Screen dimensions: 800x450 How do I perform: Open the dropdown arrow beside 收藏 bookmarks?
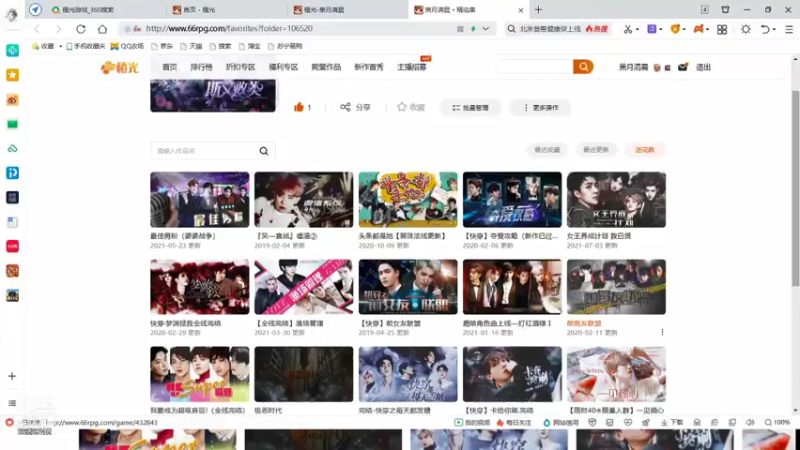point(60,46)
